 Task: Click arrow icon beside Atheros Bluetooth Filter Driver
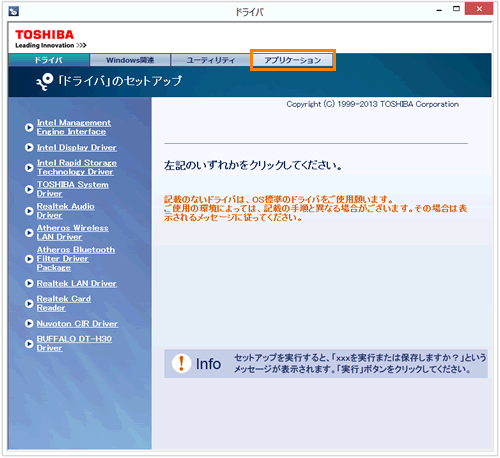click(x=29, y=259)
